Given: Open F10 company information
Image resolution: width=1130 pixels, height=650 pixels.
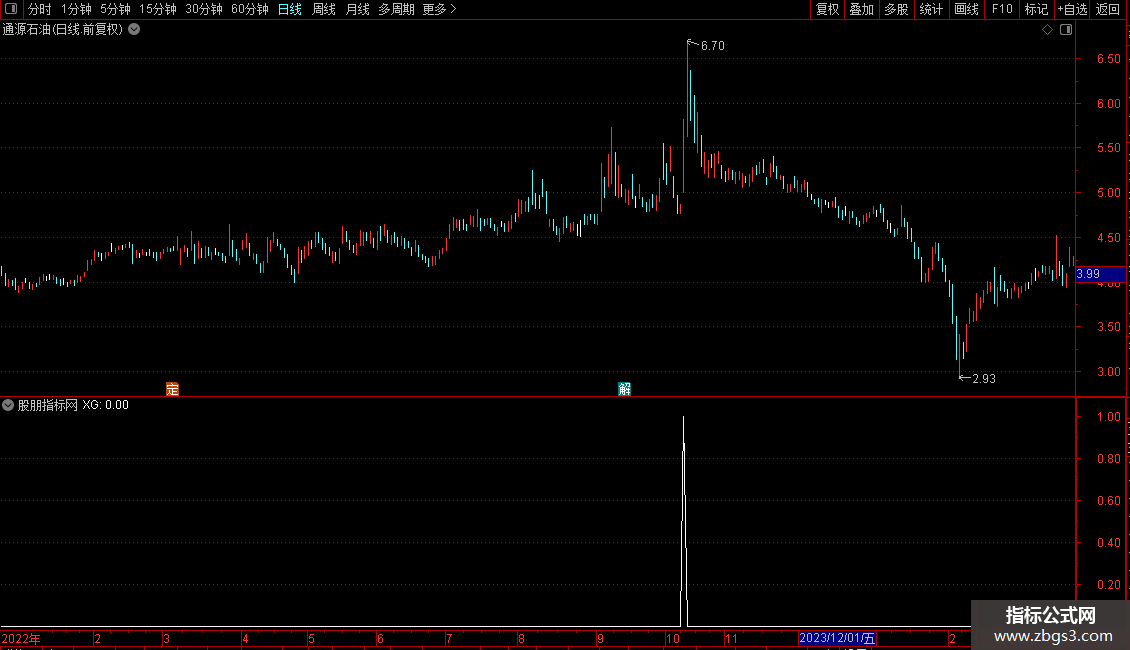Looking at the screenshot, I should point(1002,9).
